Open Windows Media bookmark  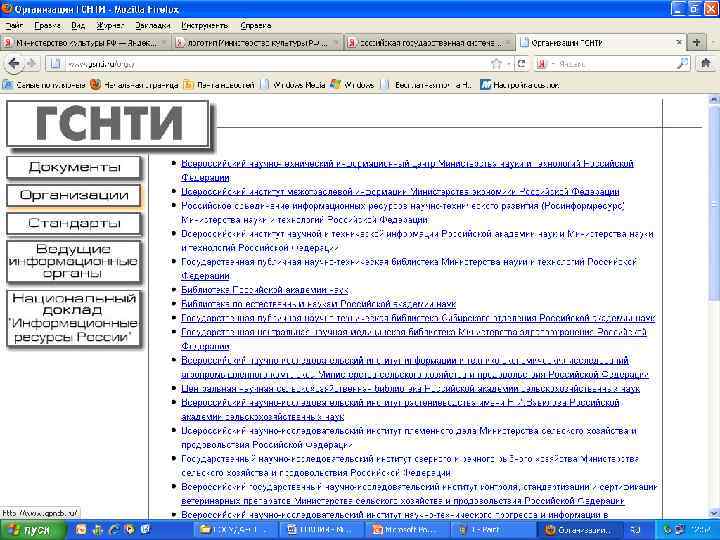(293, 85)
